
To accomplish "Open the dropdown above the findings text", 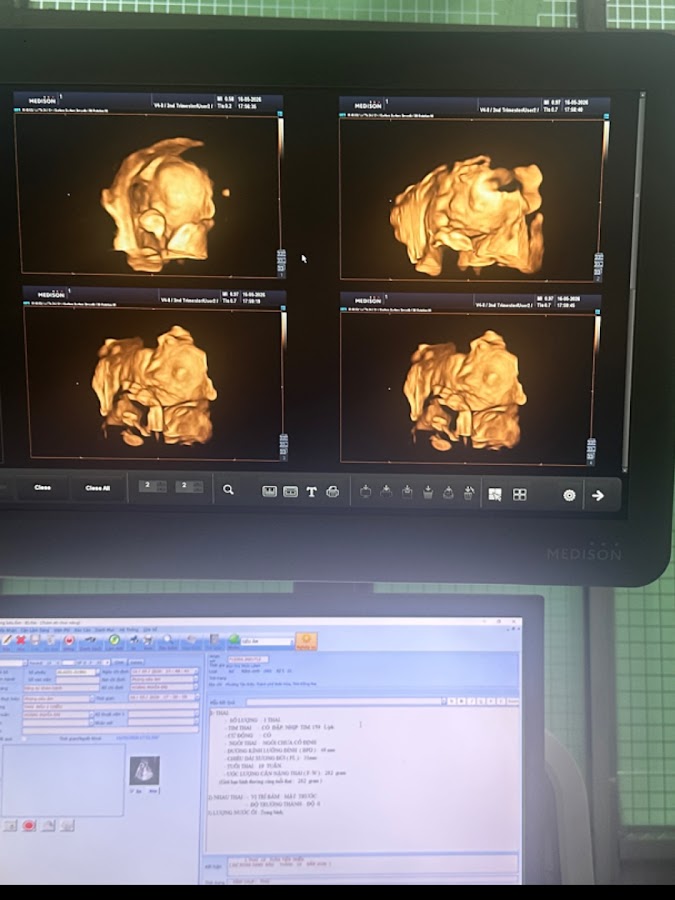I will (x=346, y=701).
